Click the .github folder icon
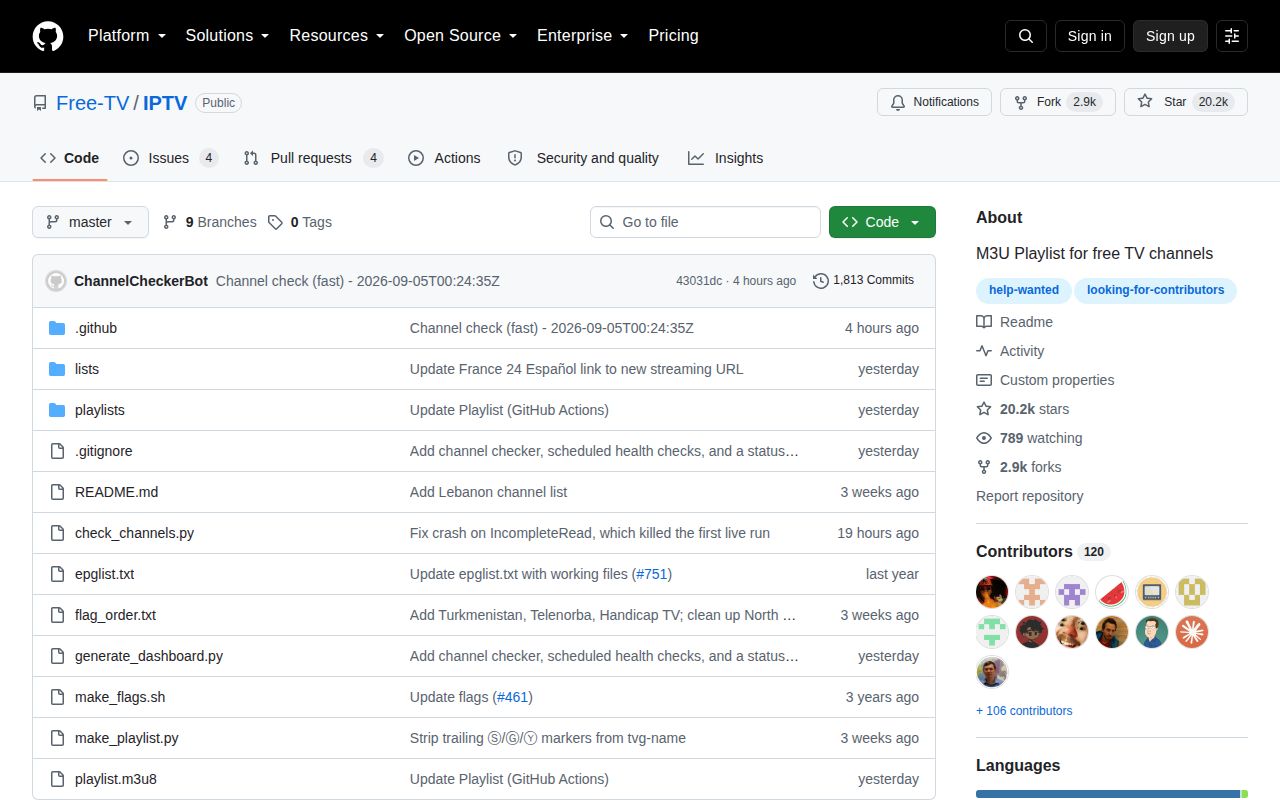This screenshot has height=800, width=1280. click(x=57, y=328)
